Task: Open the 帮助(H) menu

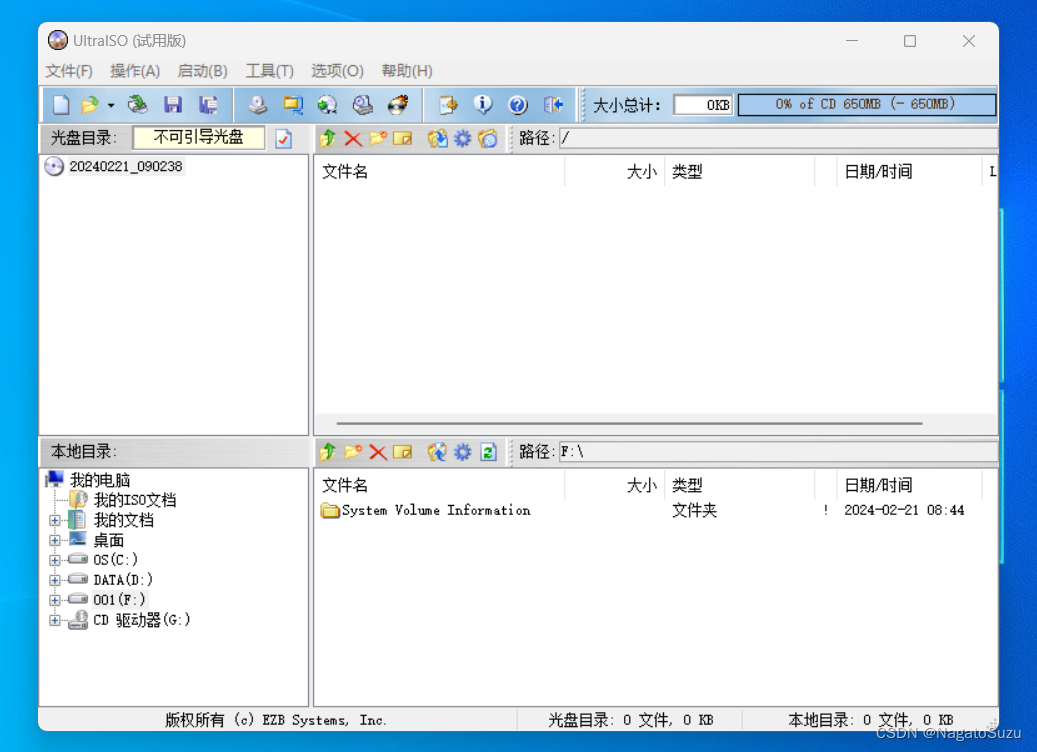Action: [x=407, y=71]
